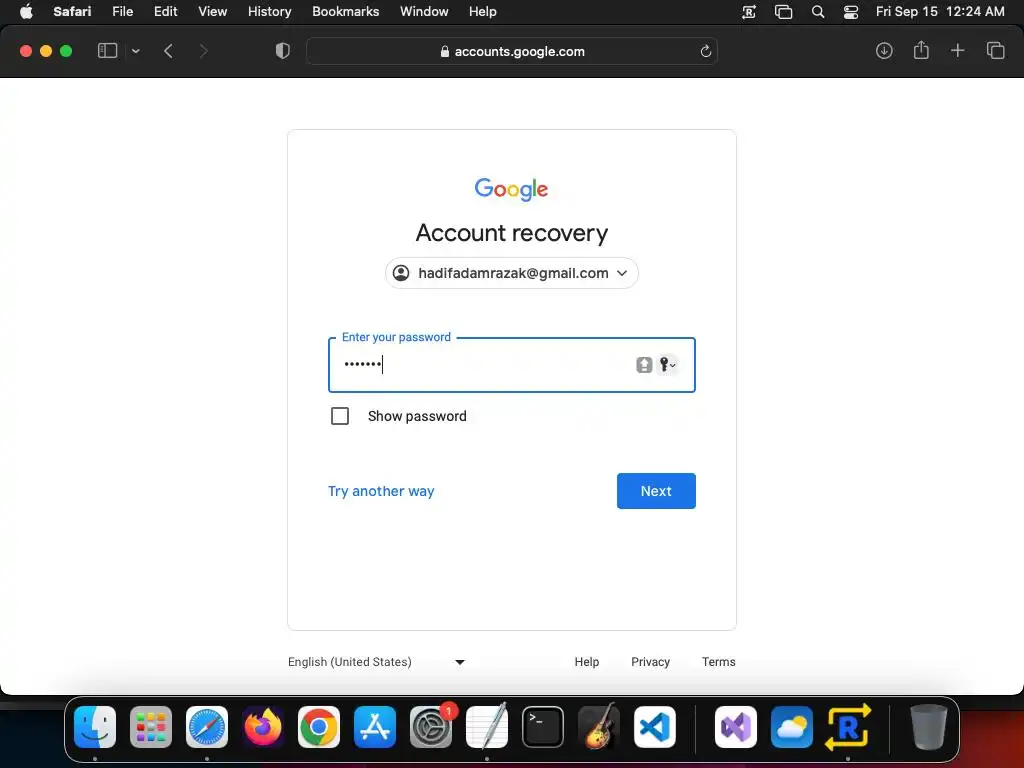Open a new tab
The height and width of the screenshot is (768, 1024).
[x=957, y=50]
